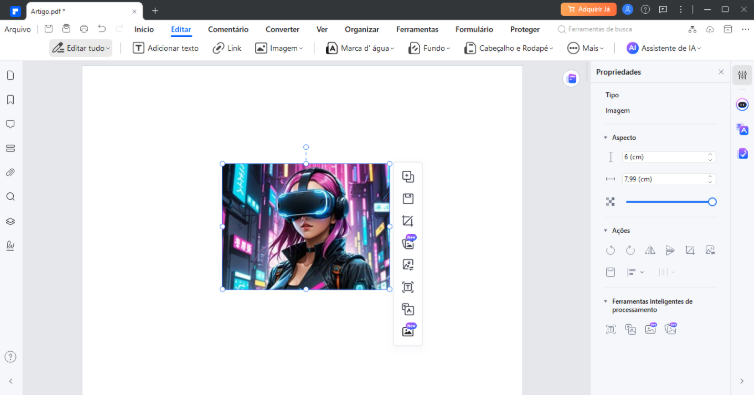Open the layers panel sidebar icon
The height and width of the screenshot is (395, 754).
(x=10, y=221)
